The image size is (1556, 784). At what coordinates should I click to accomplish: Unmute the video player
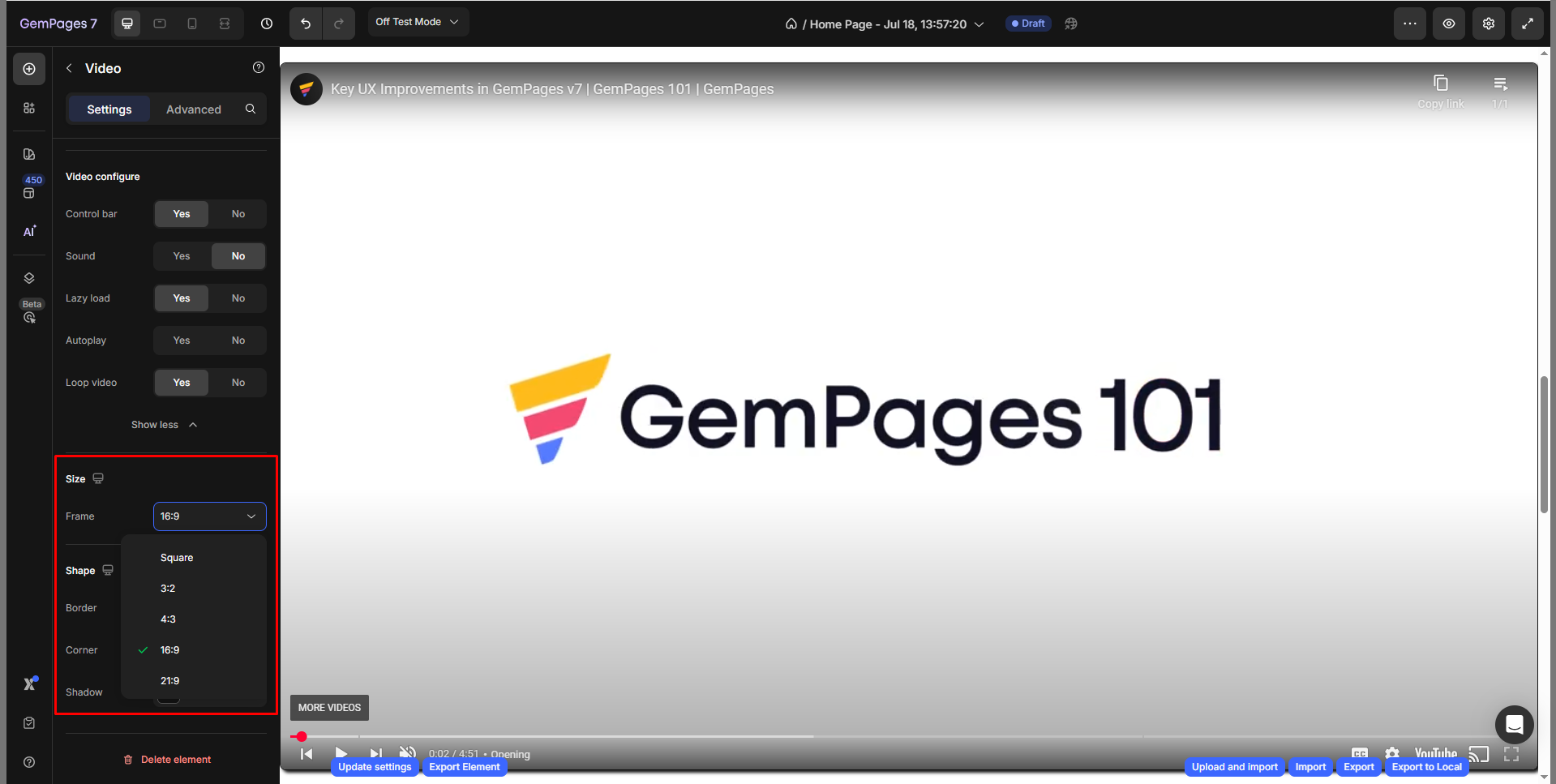coord(408,753)
